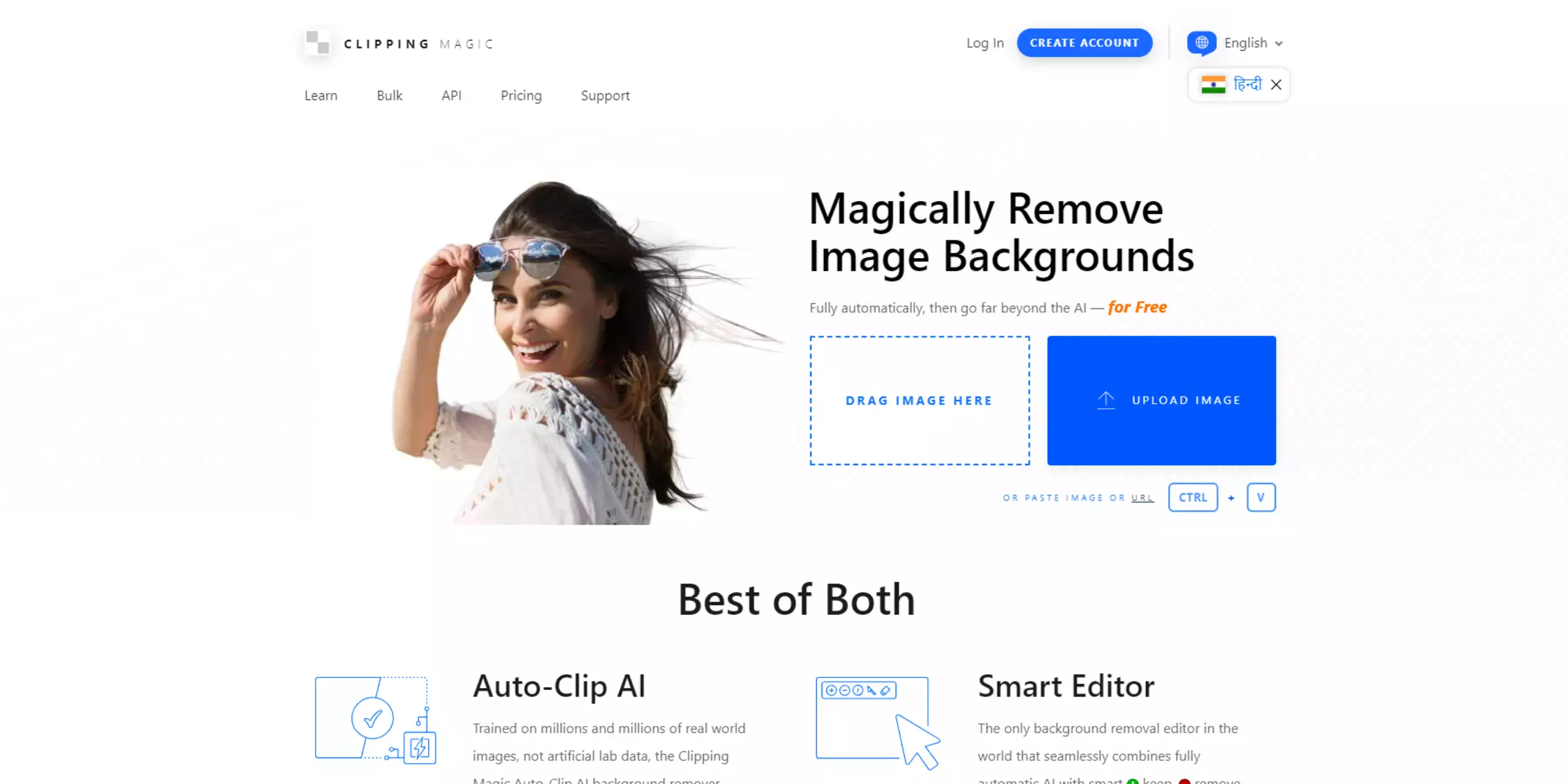Click the globe/language selector icon
The height and width of the screenshot is (784, 1568).
click(x=1202, y=42)
